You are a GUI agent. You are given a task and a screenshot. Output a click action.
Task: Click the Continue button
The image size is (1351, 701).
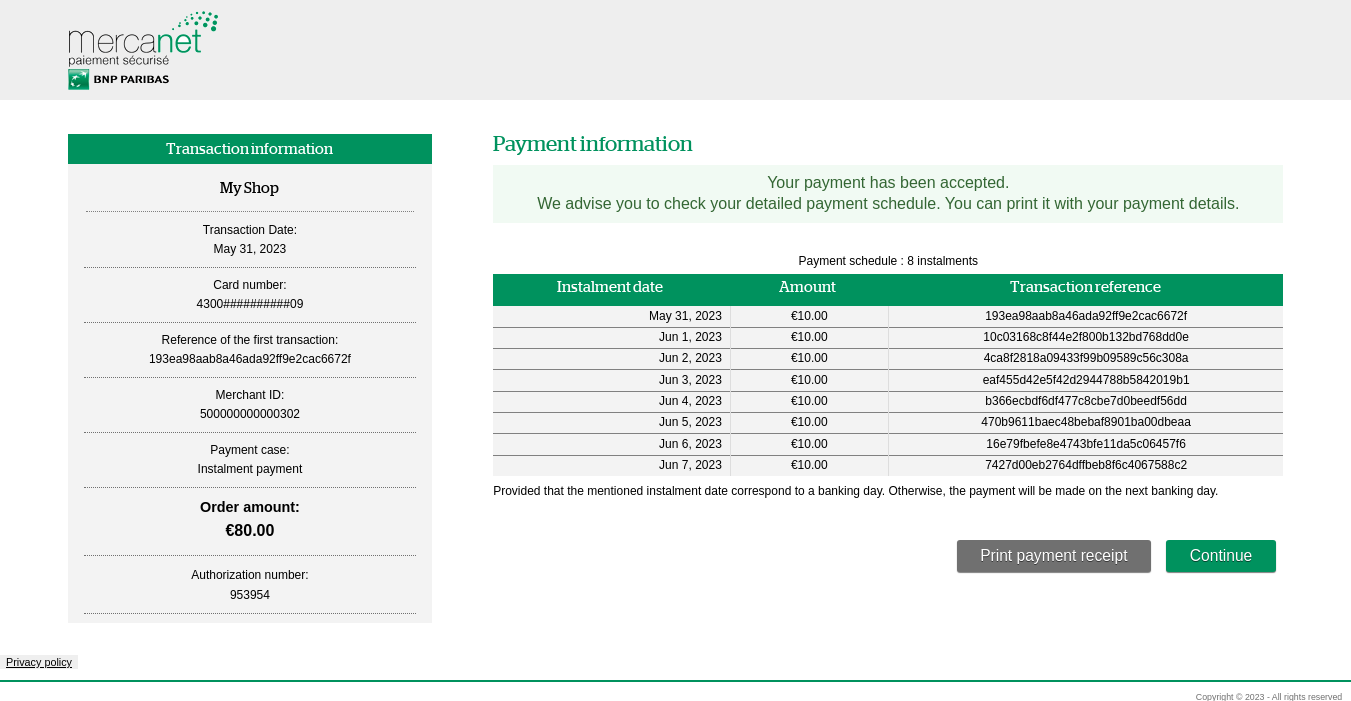tap(1220, 556)
